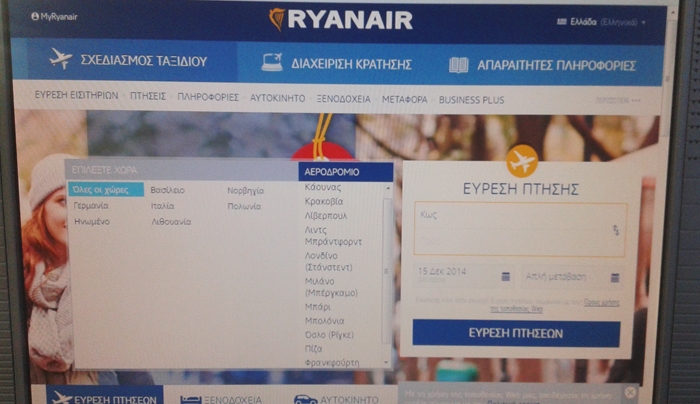Swap origin and destination arrows icon
Viewport: 700px width, 404px height.
[x=616, y=230]
